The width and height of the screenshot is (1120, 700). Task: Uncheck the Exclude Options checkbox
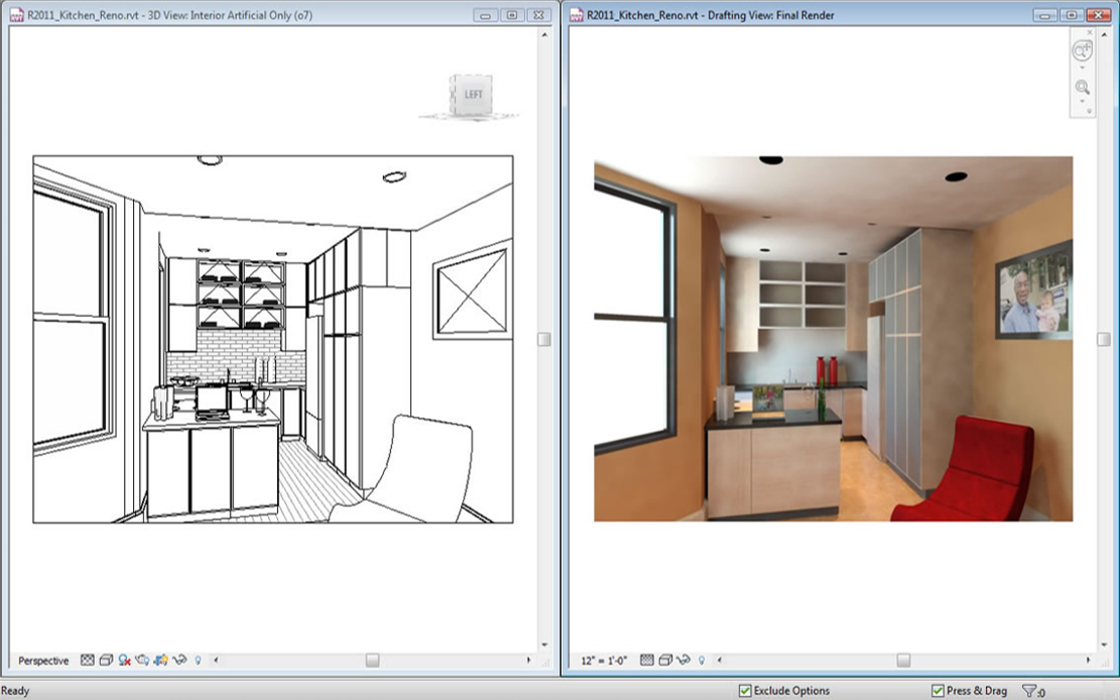pyautogui.click(x=745, y=690)
